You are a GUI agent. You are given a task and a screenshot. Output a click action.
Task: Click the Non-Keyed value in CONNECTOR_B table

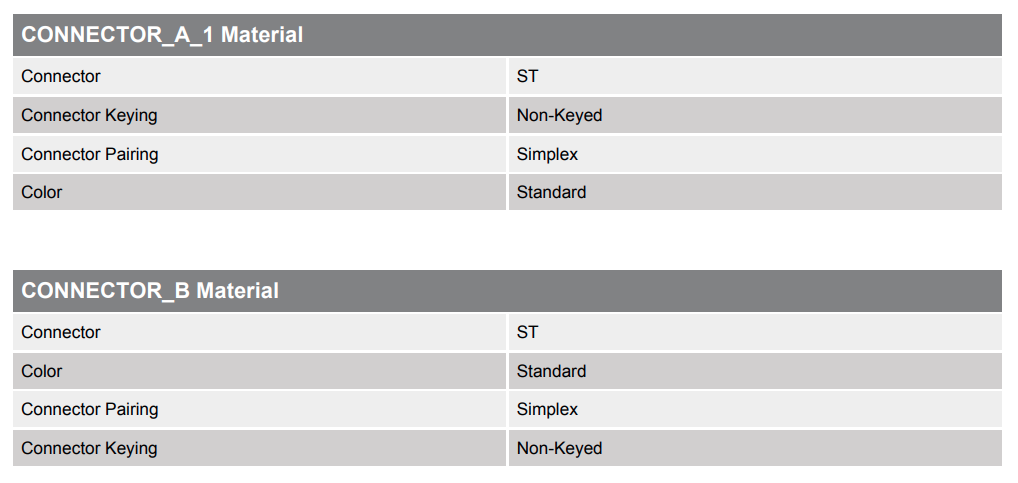click(559, 448)
